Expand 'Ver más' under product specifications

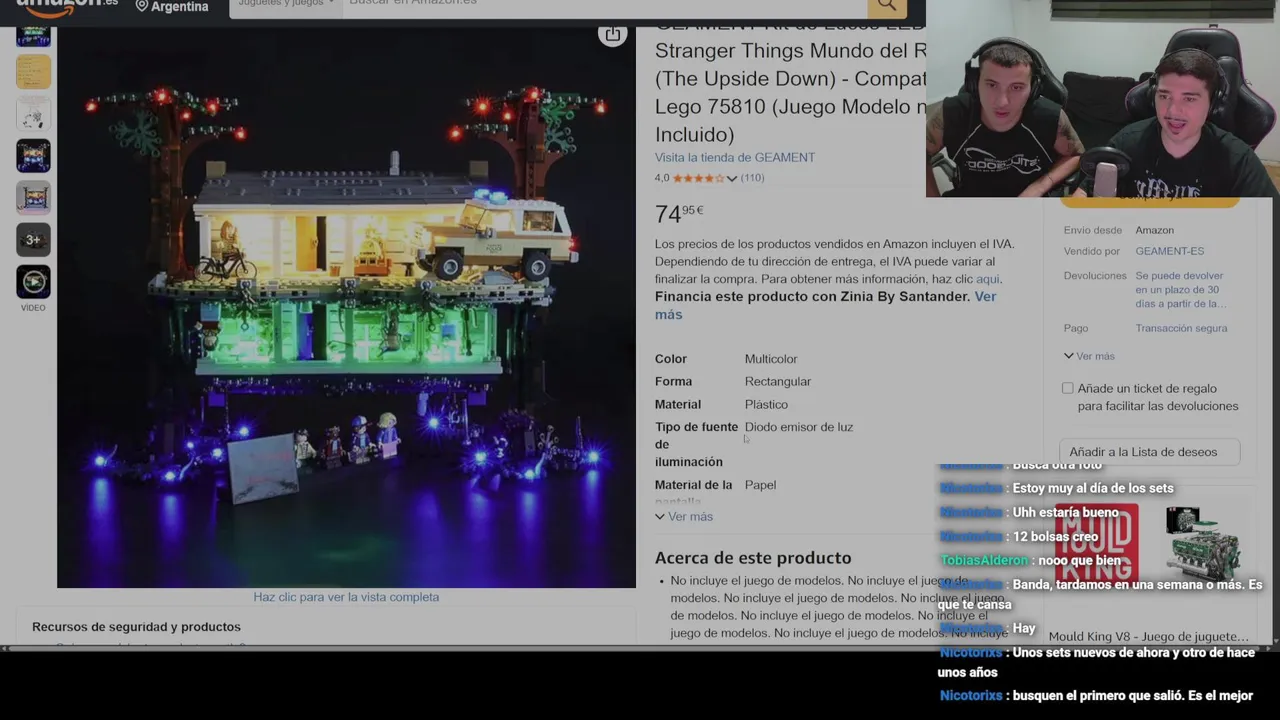tap(684, 517)
